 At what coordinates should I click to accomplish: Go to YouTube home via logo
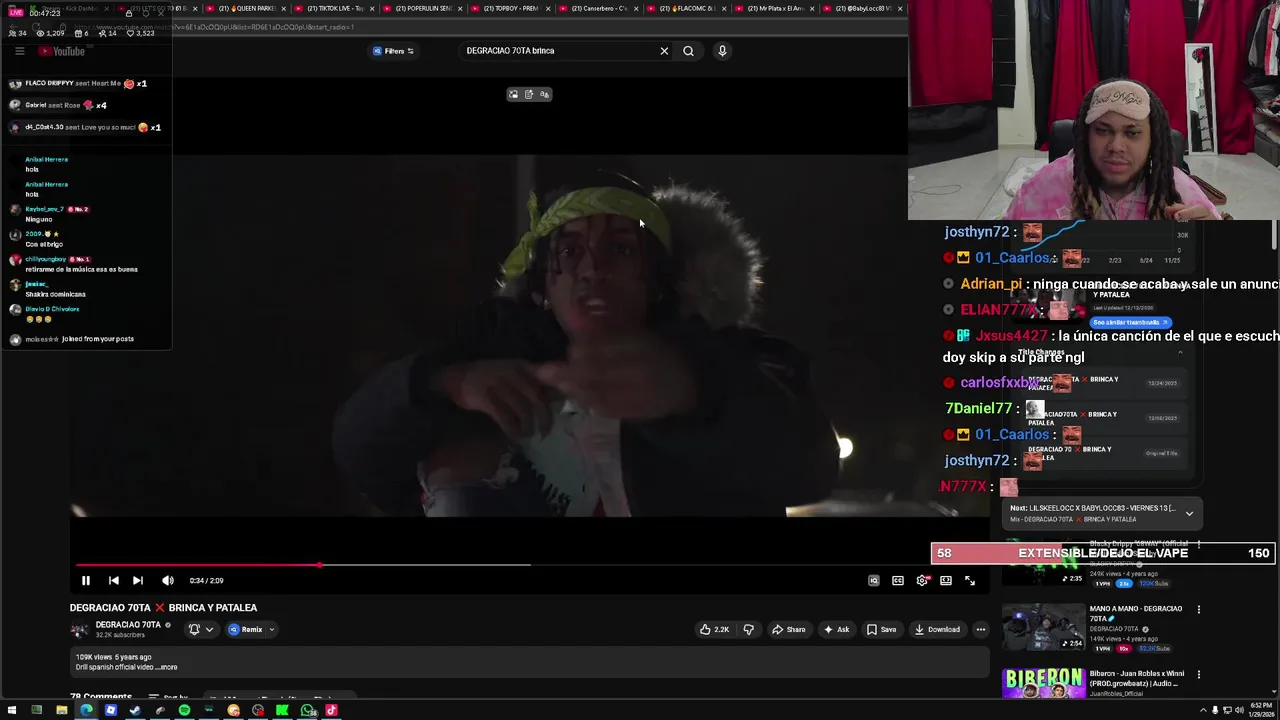(x=62, y=51)
